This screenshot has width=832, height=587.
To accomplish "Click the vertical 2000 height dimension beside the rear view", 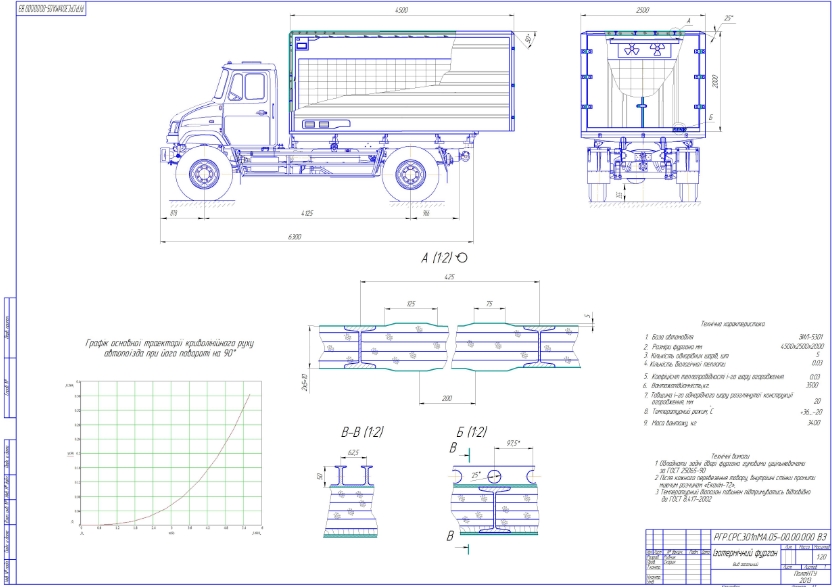I will pyautogui.click(x=715, y=81).
